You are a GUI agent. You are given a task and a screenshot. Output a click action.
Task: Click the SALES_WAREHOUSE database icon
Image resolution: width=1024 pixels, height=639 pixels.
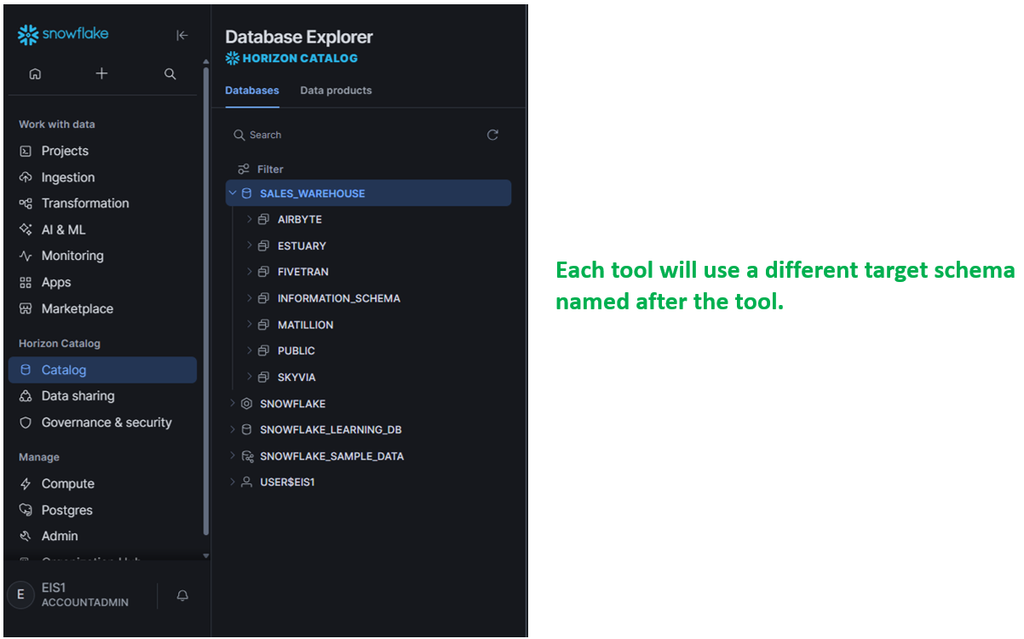point(246,193)
